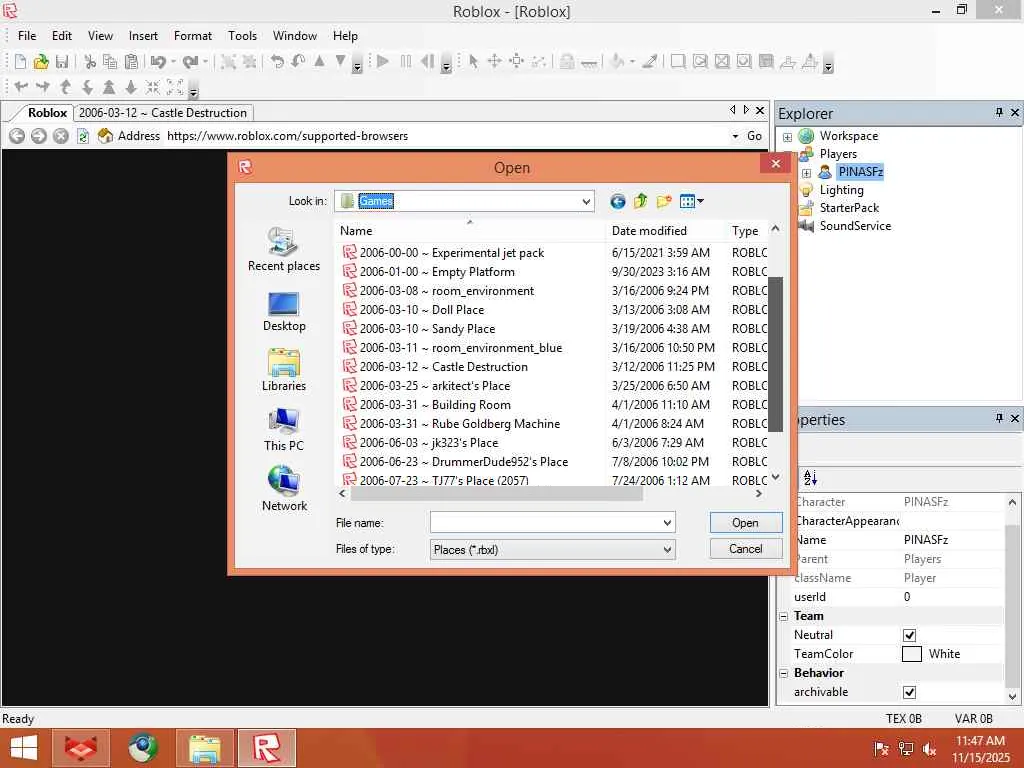Click the TeamColor White color swatch
Image resolution: width=1024 pixels, height=768 pixels.
911,654
